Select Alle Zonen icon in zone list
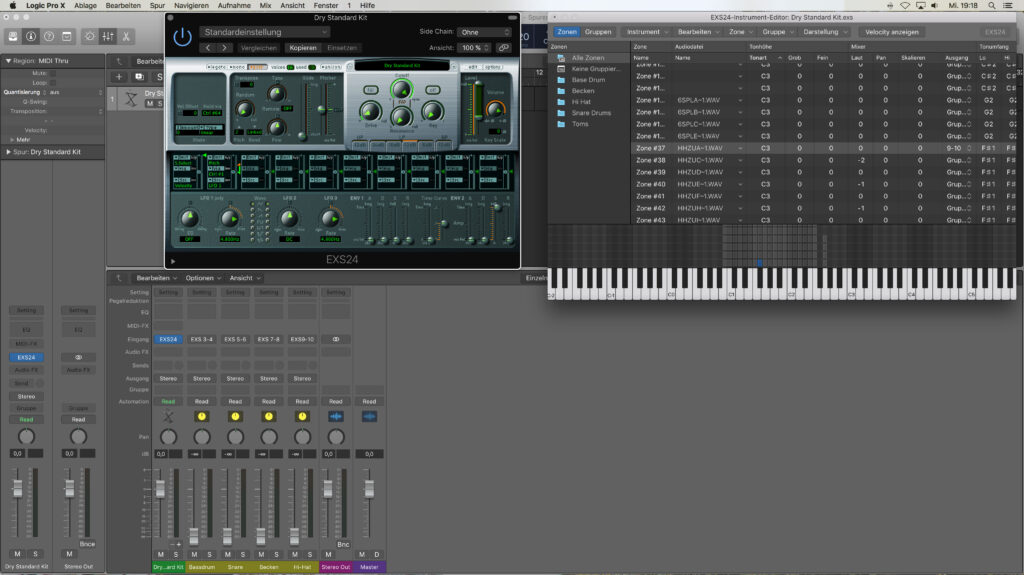This screenshot has width=1024, height=575. [x=561, y=58]
